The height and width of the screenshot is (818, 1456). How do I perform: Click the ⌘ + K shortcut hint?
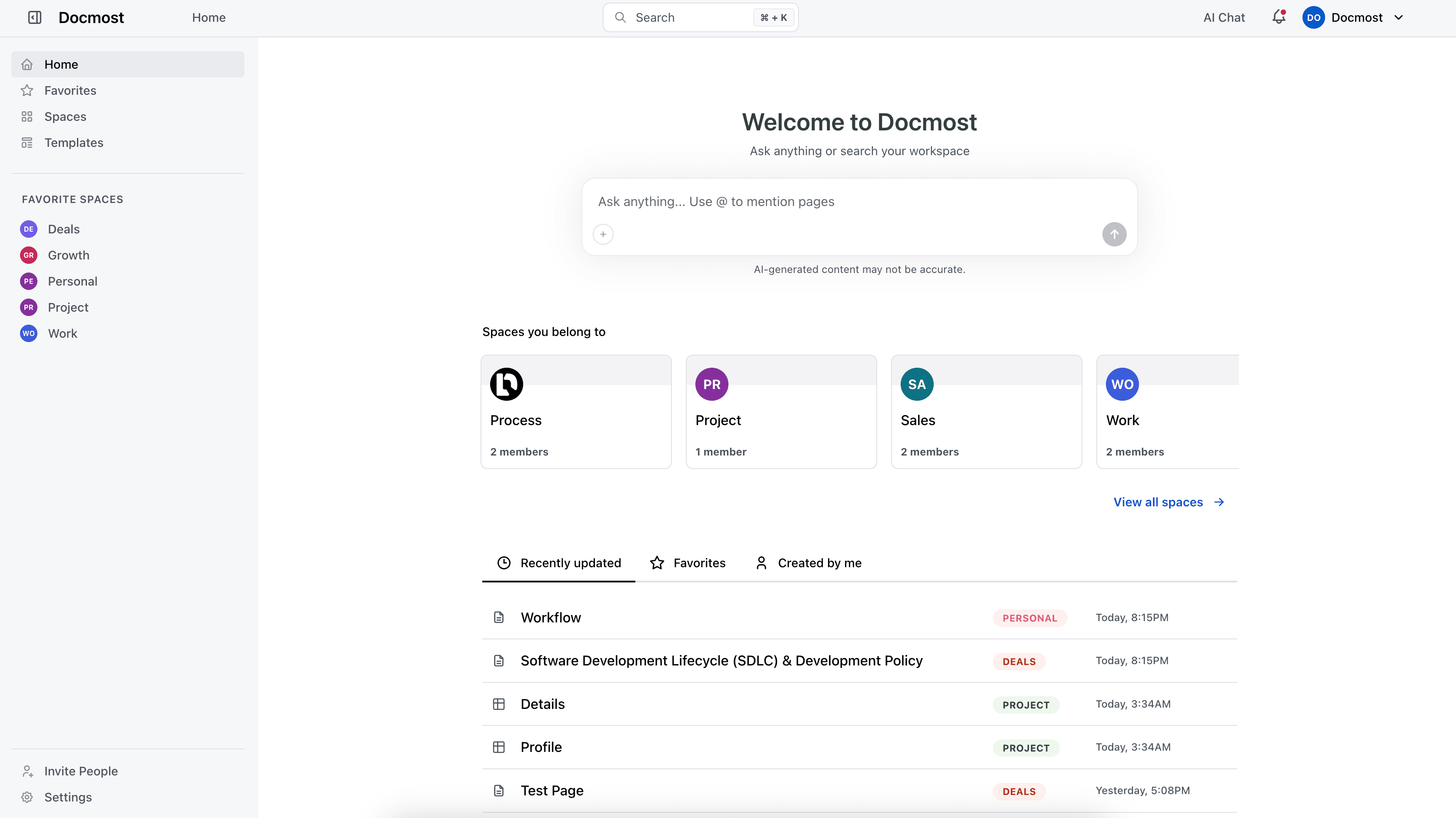773,17
